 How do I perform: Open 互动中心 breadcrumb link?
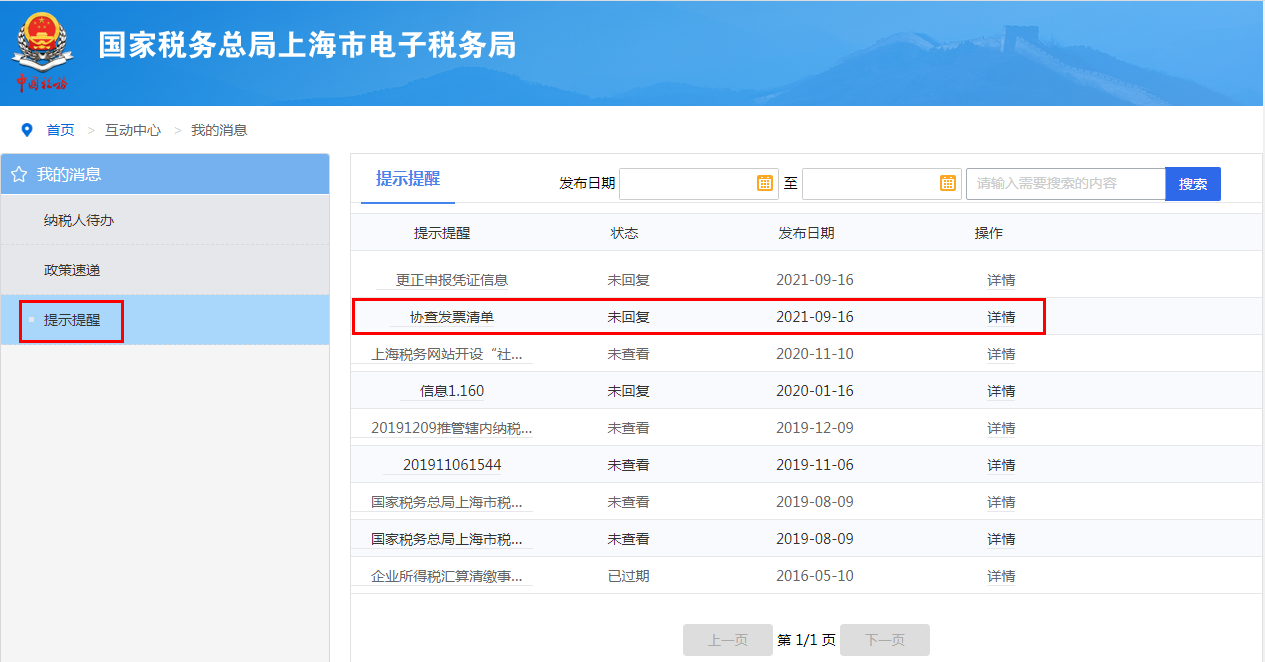pyautogui.click(x=133, y=130)
